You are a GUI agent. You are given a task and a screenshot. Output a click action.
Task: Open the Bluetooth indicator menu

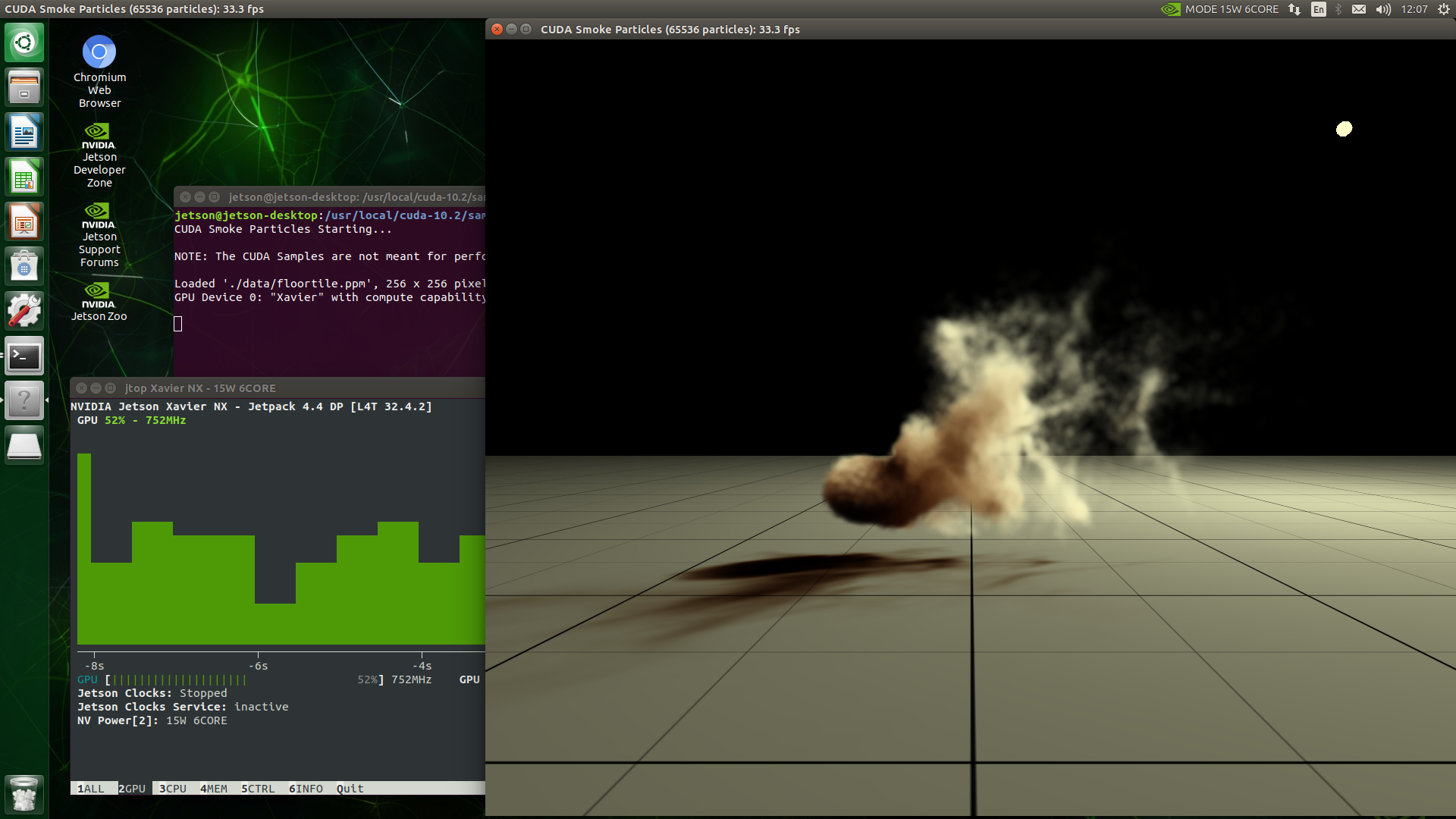[1338, 9]
